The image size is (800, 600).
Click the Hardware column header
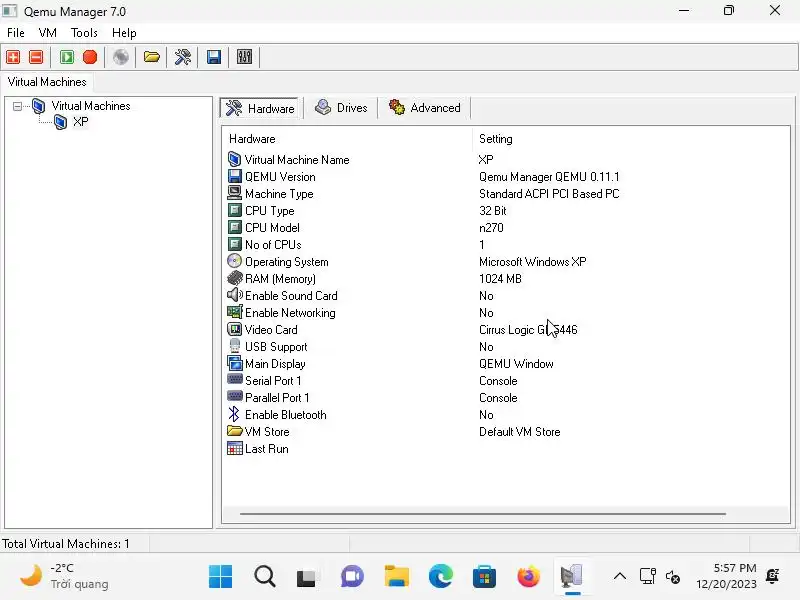(252, 139)
